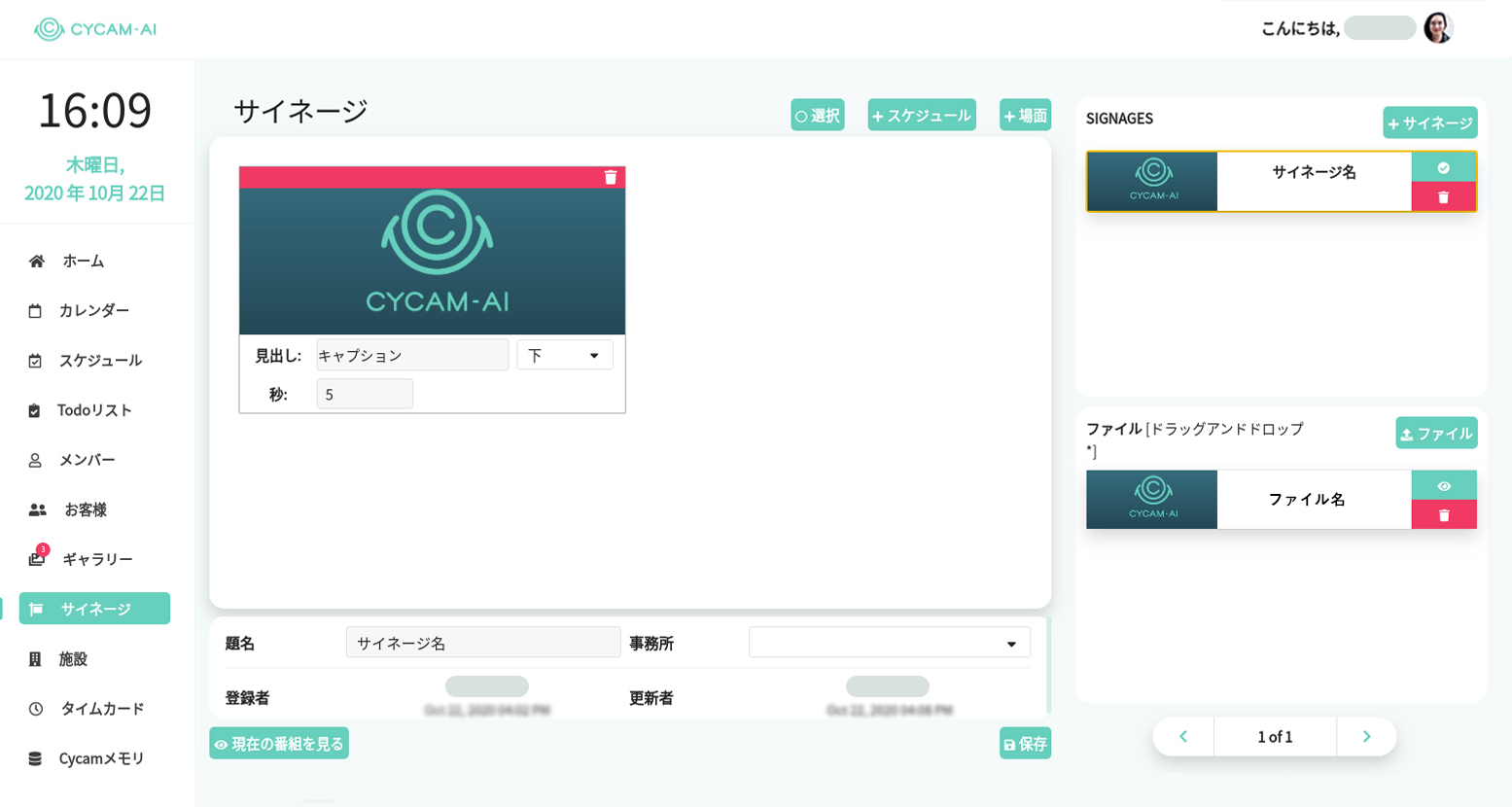Screen dimensions: 1512x807
Task: Open カレンダー in the sidebar
Action: 94,310
